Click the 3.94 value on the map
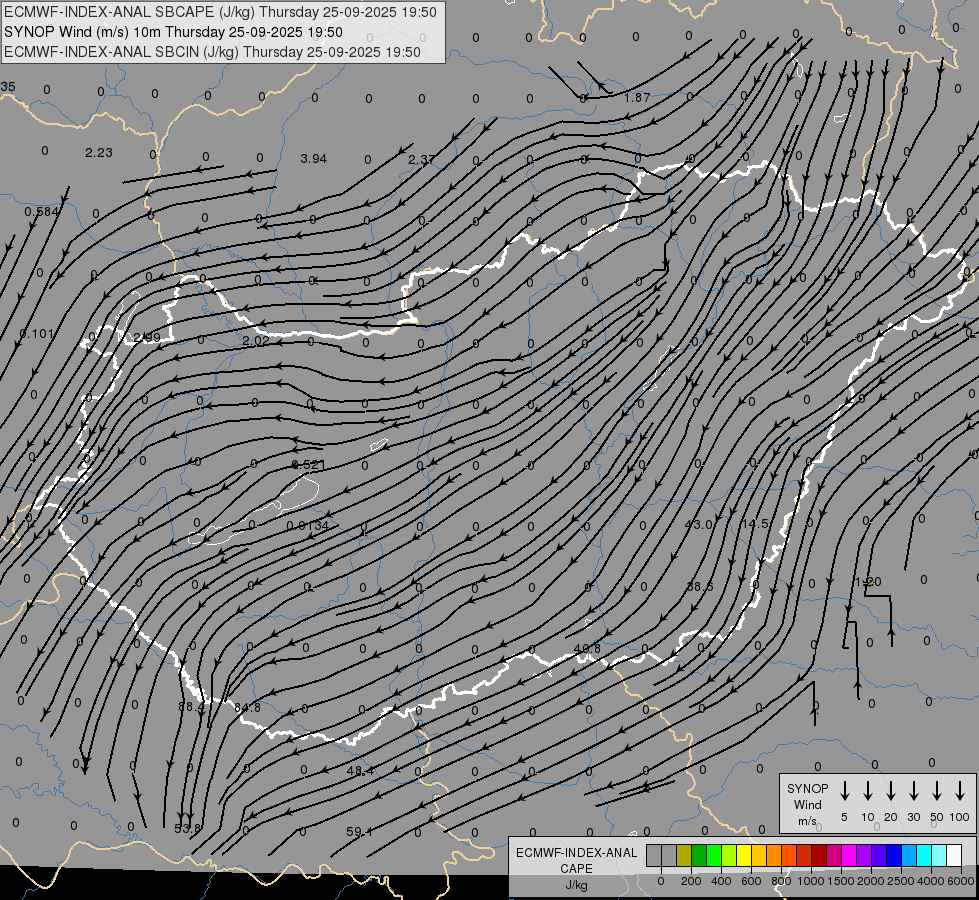Image resolution: width=979 pixels, height=900 pixels. click(x=314, y=159)
